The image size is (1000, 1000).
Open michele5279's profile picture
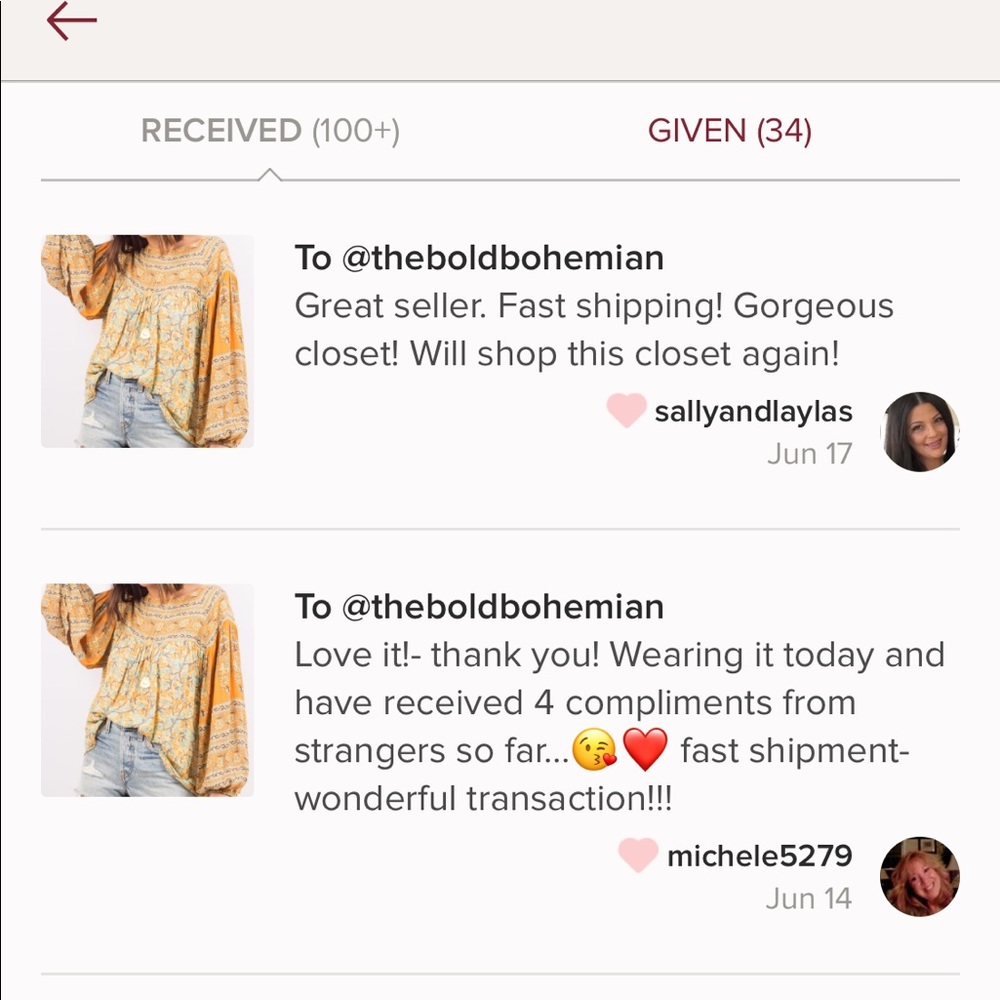tap(919, 877)
